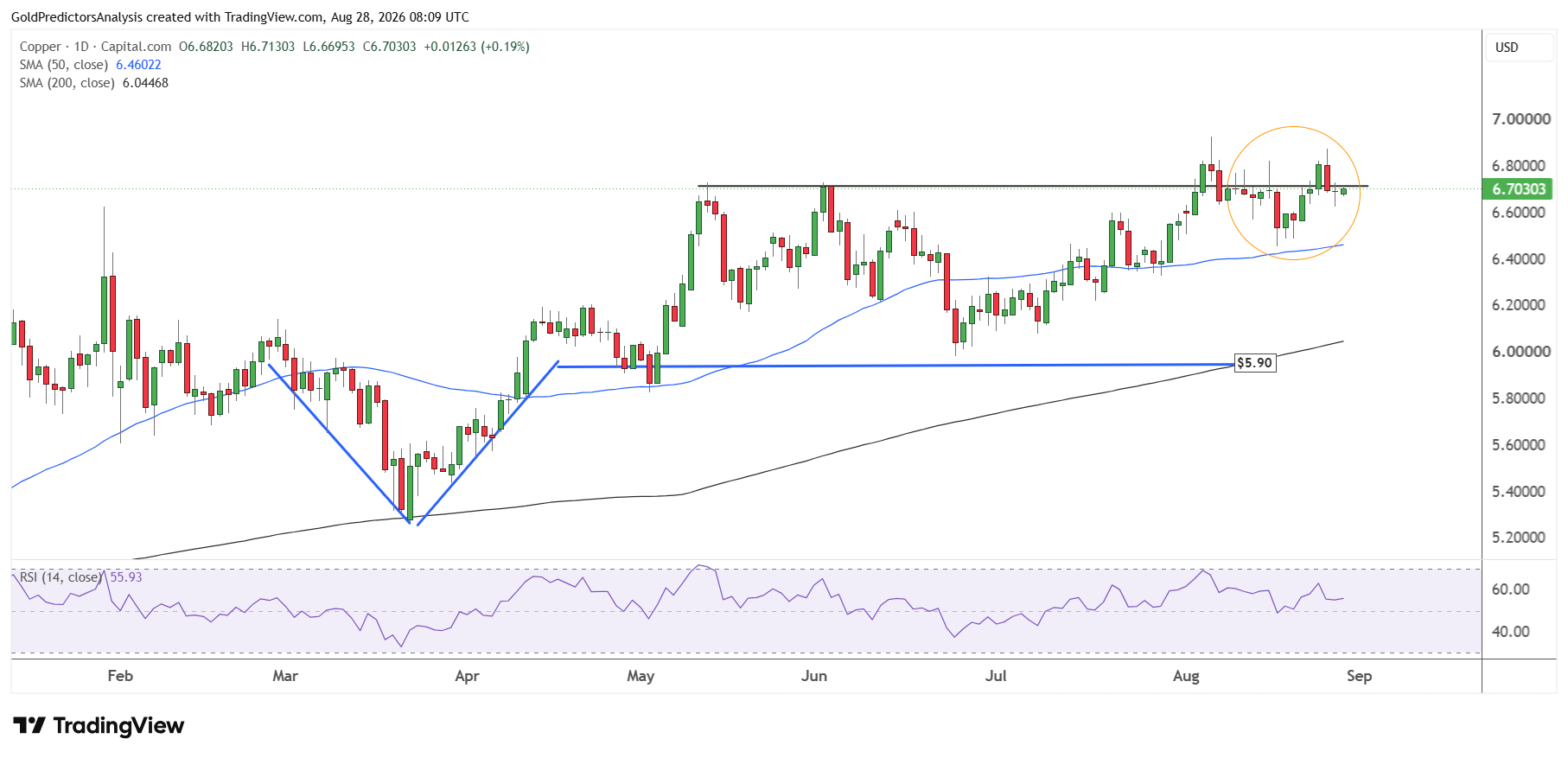The width and height of the screenshot is (1568, 758).
Task: Click the 6.70303 current price tag
Action: click(1518, 189)
